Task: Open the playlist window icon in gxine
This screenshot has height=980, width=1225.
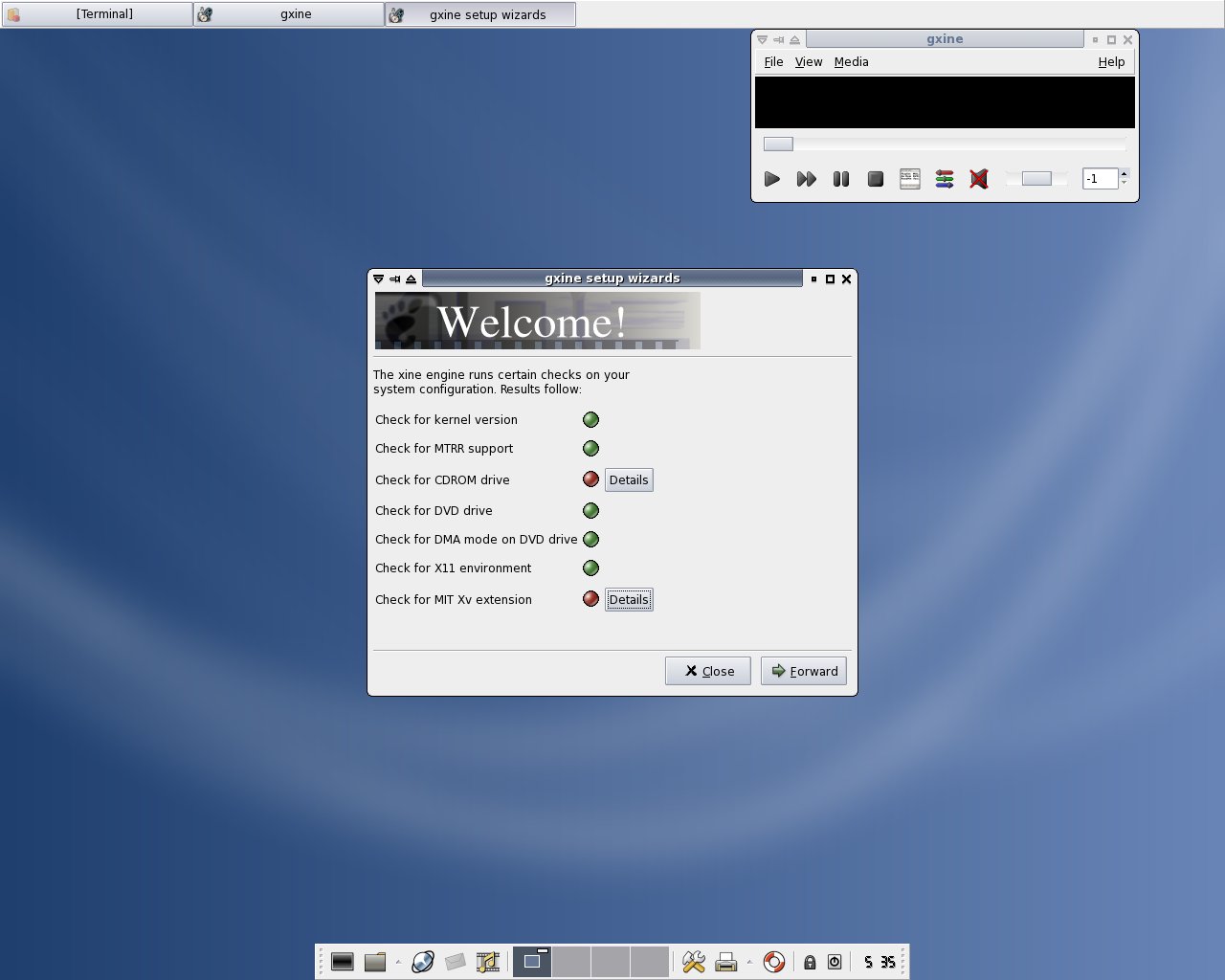Action: [x=910, y=179]
